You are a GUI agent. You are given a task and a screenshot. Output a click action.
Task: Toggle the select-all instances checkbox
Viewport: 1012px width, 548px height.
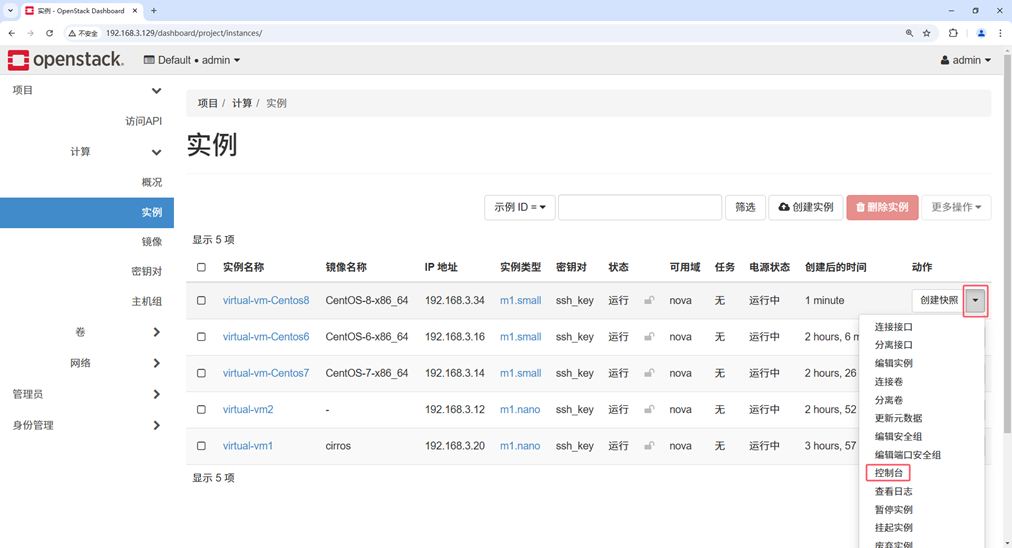[x=201, y=267]
